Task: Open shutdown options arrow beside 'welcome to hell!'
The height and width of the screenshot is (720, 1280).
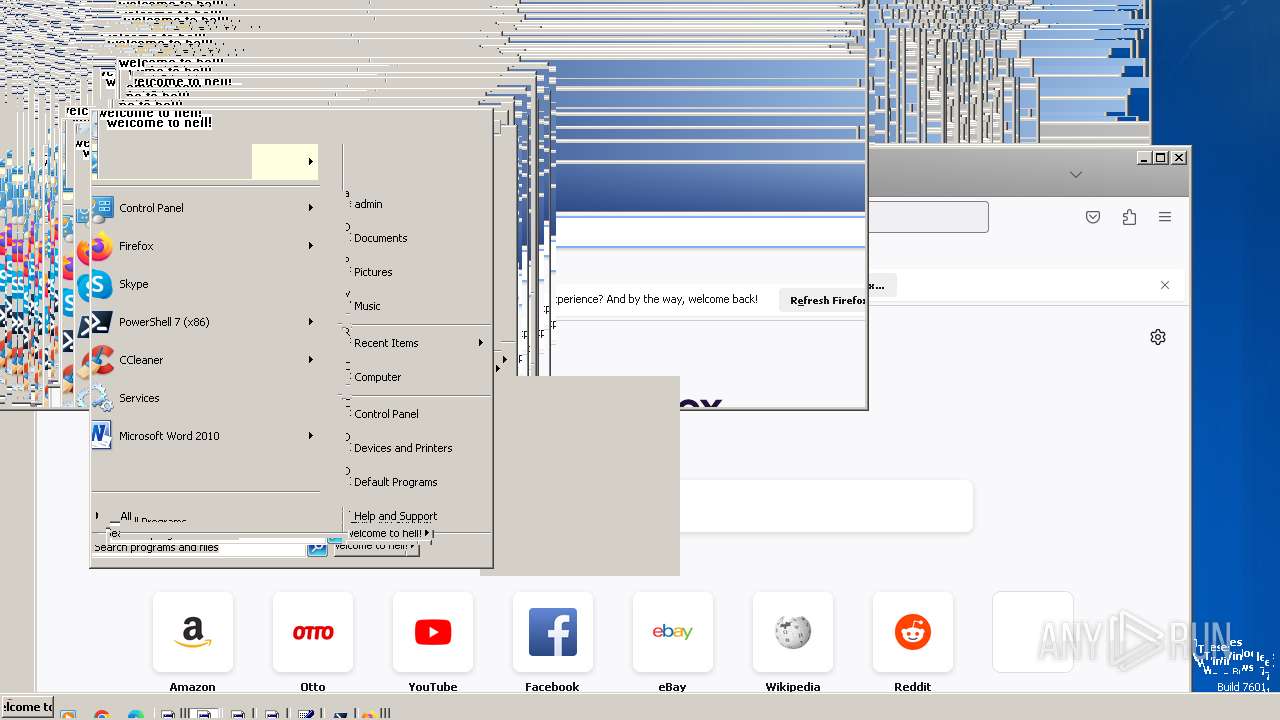Action: click(x=427, y=533)
